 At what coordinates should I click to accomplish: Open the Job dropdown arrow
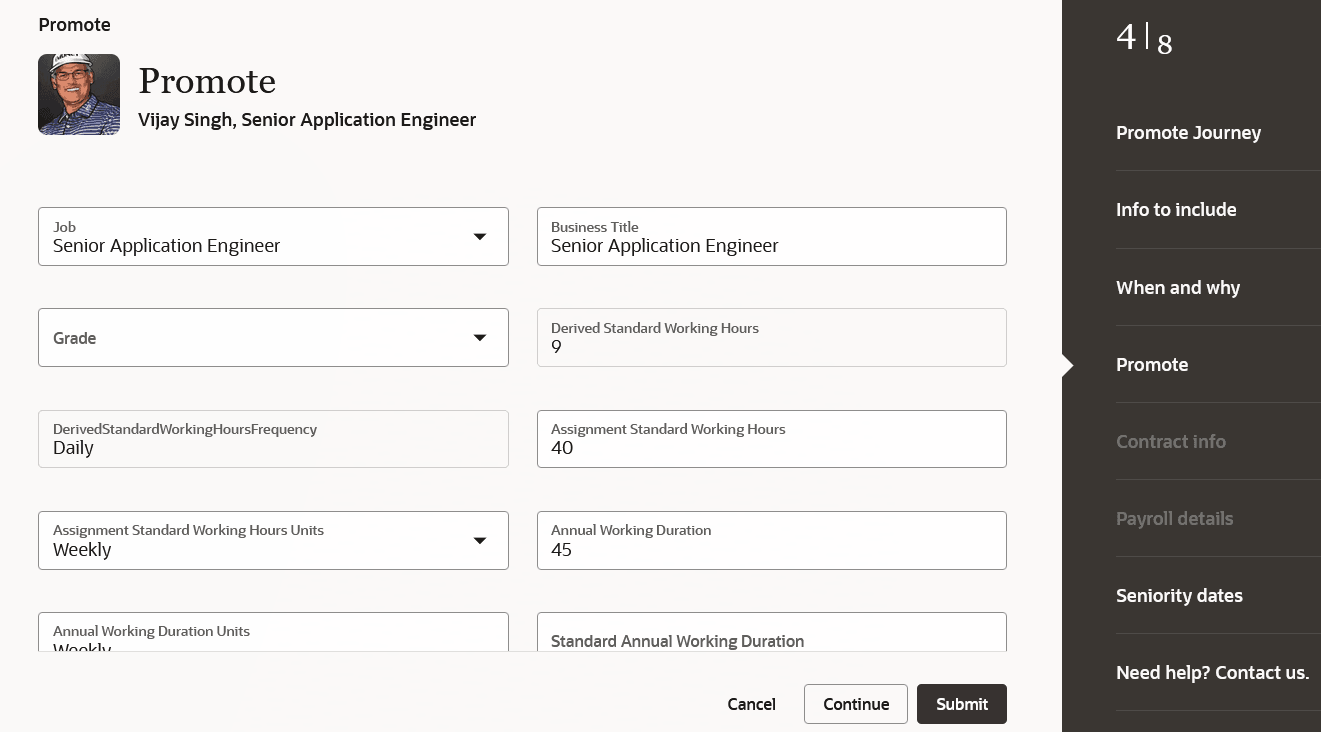coord(480,237)
